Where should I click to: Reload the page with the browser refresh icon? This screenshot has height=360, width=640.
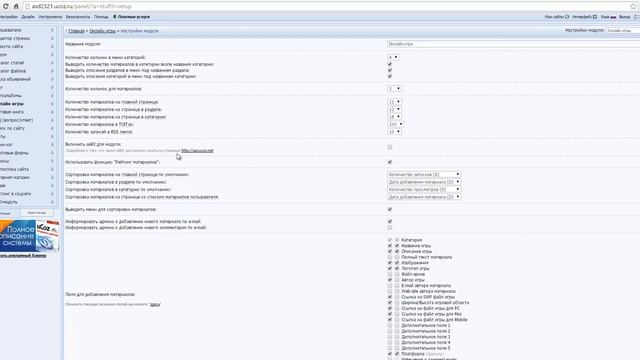(x=5, y=7)
